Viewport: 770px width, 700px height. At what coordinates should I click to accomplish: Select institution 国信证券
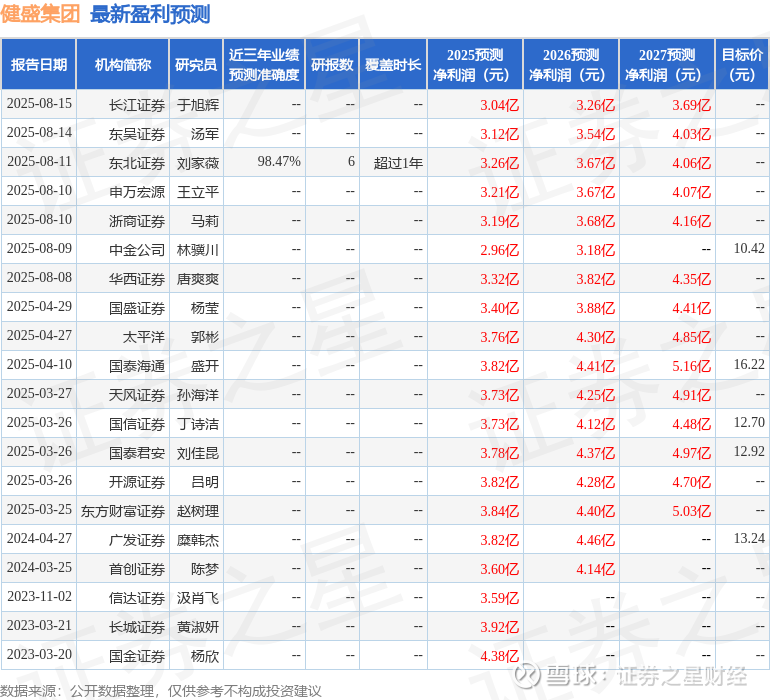coord(137,424)
